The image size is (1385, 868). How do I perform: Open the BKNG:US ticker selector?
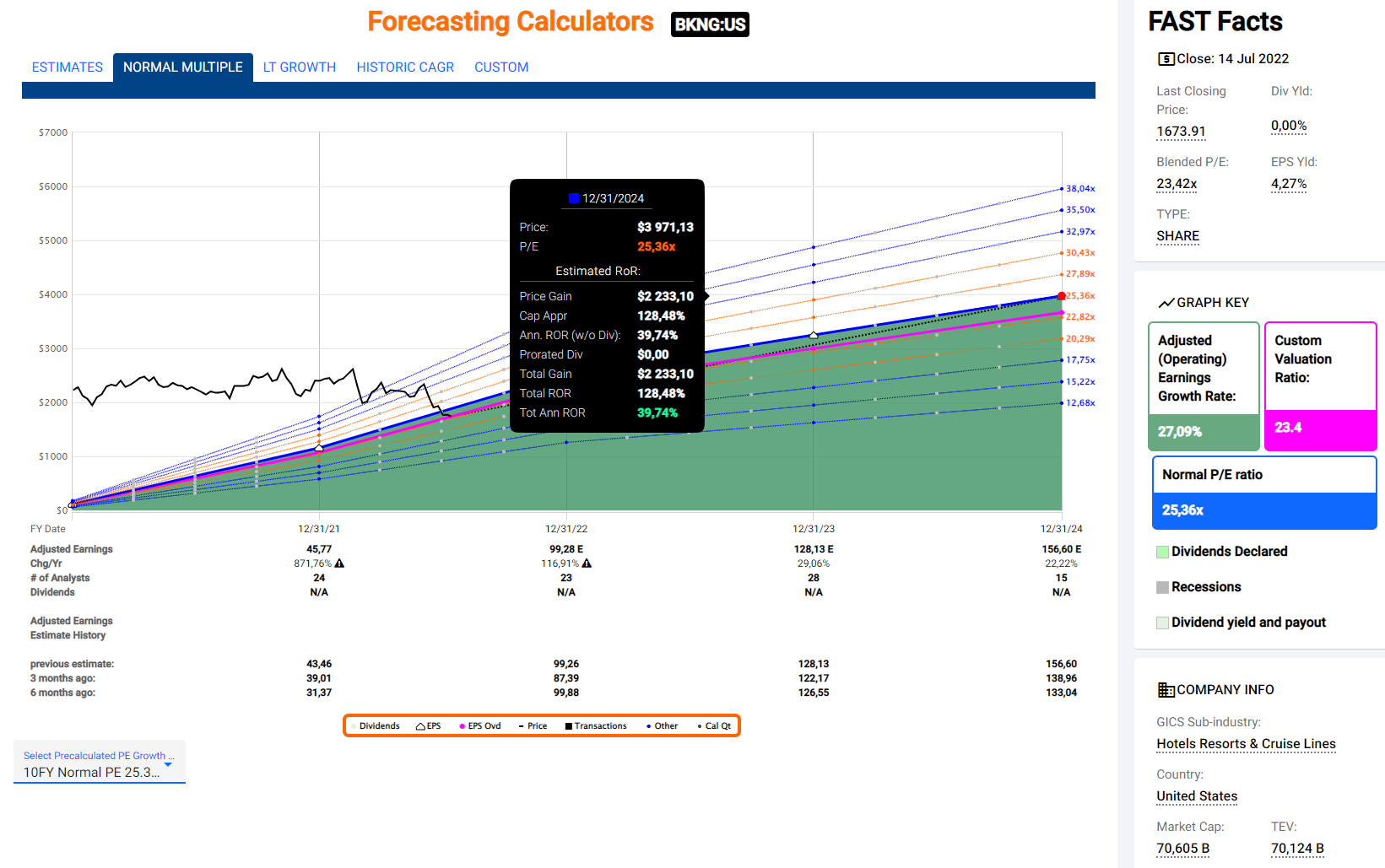[710, 24]
